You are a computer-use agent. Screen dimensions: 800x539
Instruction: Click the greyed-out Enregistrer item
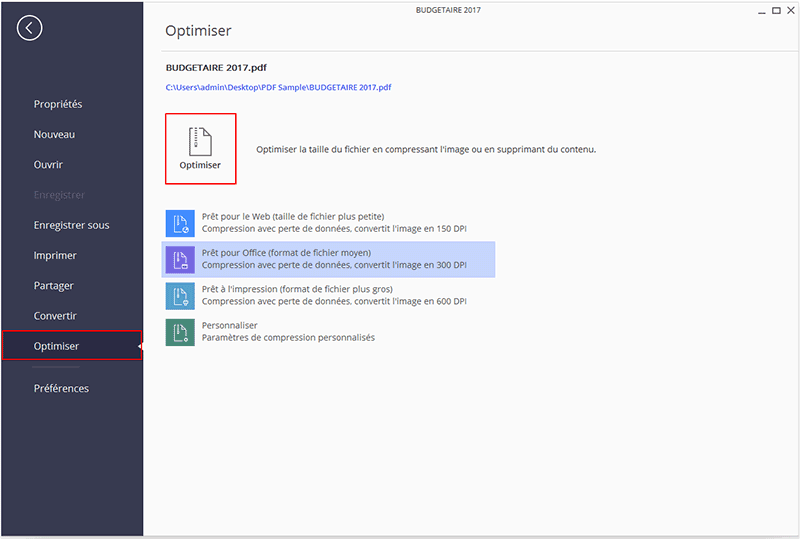[x=59, y=195]
